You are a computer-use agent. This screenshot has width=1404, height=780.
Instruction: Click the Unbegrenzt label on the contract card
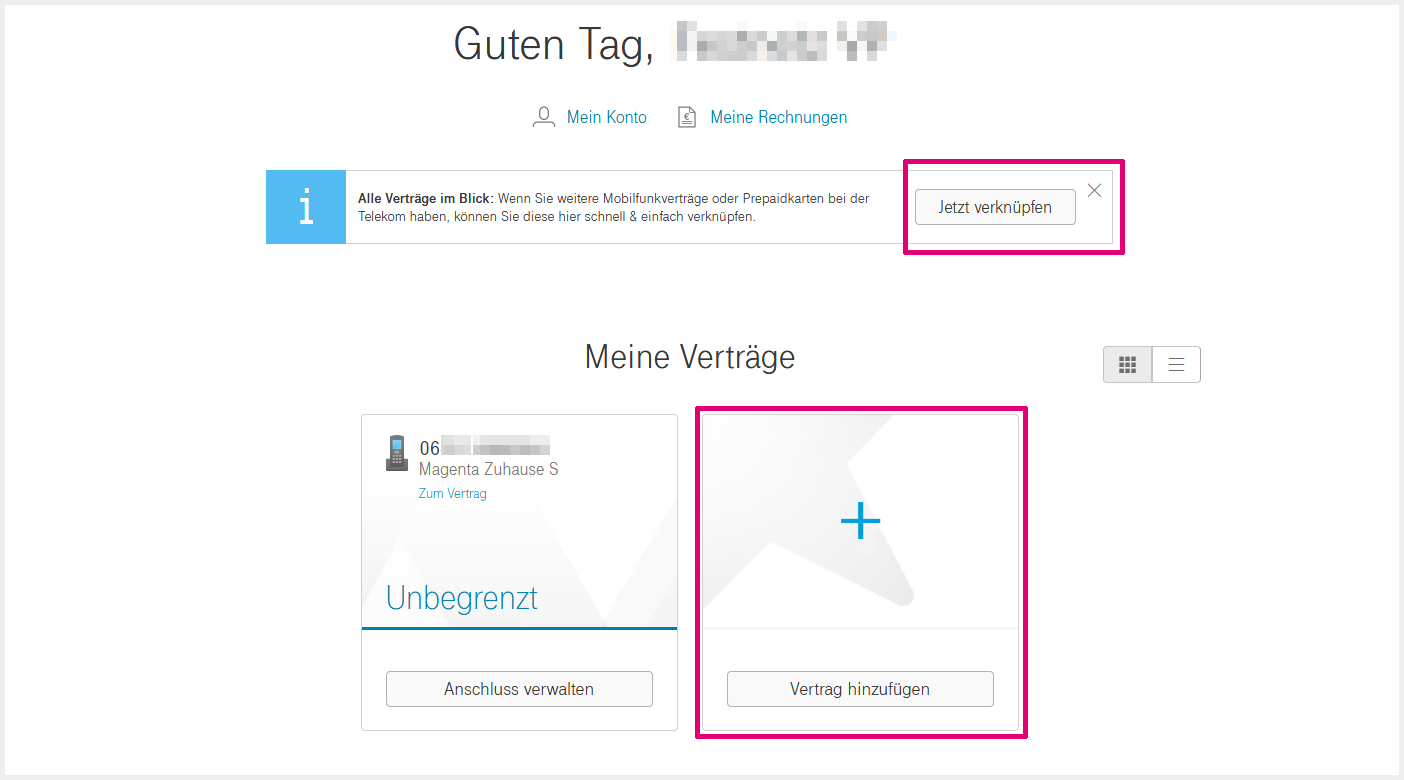point(461,598)
